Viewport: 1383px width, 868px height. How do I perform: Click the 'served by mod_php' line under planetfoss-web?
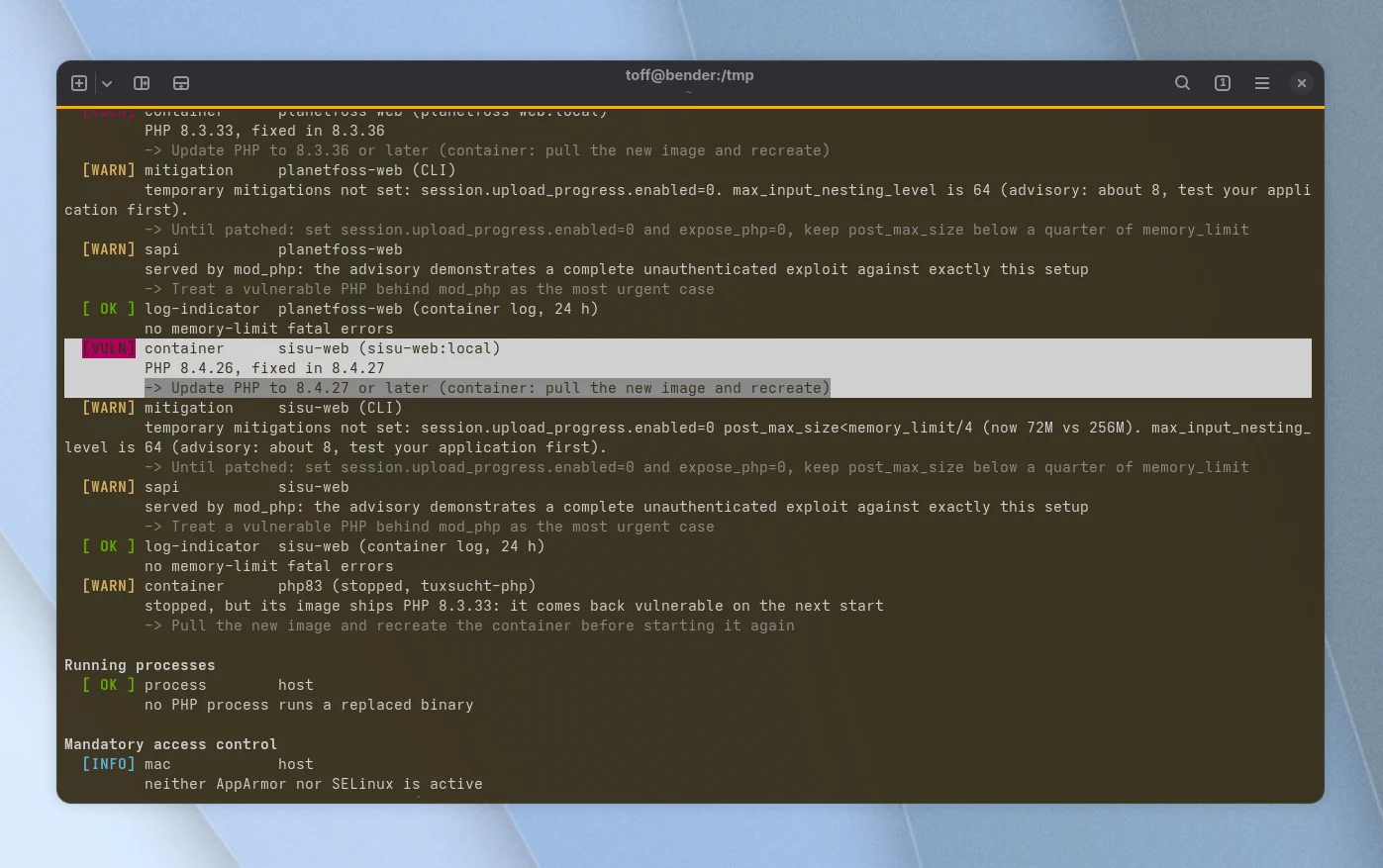[617, 269]
